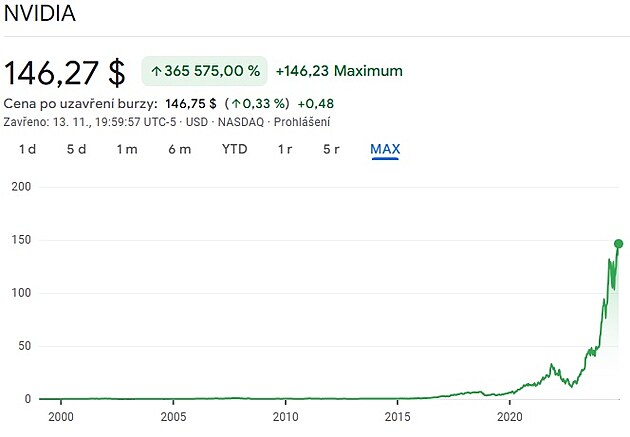Select the 1 d time range tab
This screenshot has width=630, height=437.
coord(28,150)
